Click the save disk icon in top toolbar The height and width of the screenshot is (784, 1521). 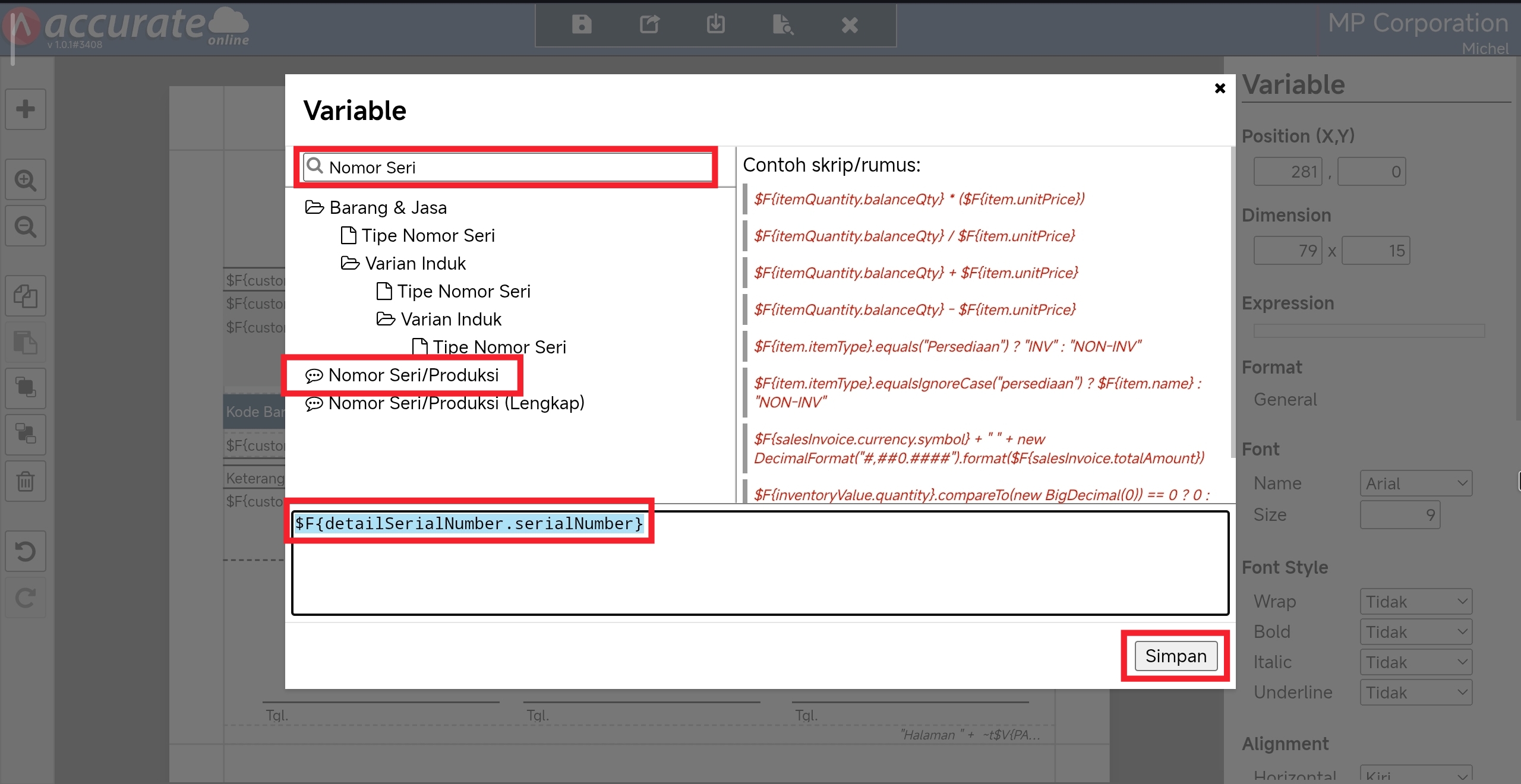[x=582, y=24]
